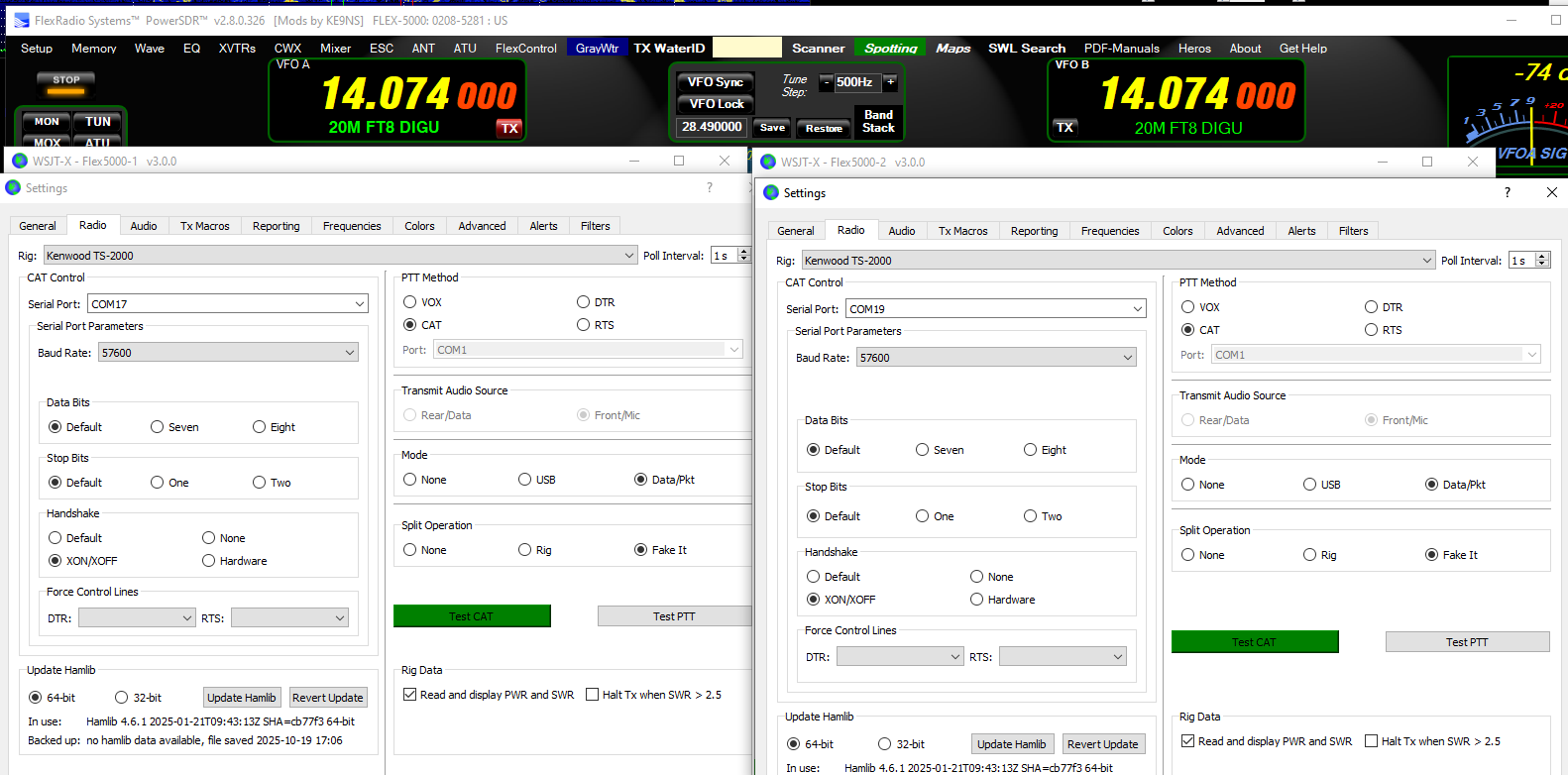Open the Rig dropdown in Flex5000-2

tap(1118, 261)
